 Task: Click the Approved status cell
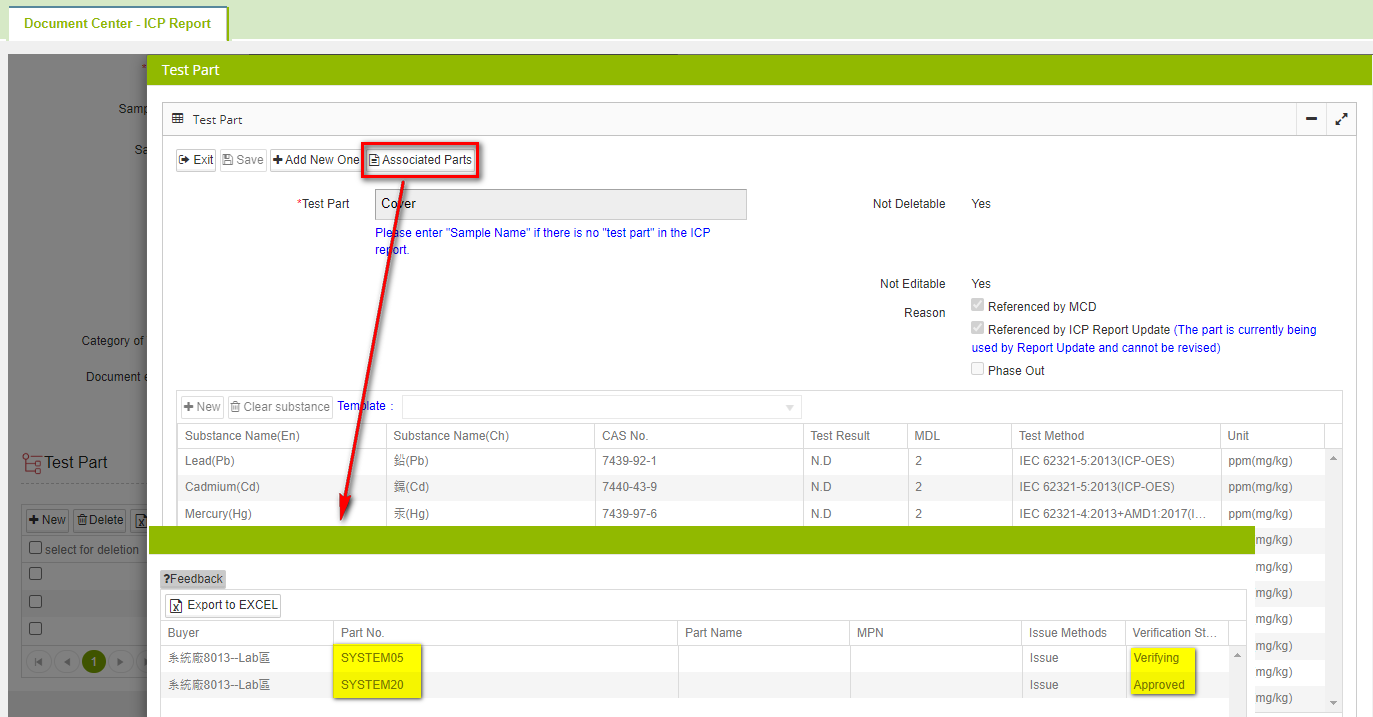click(1159, 685)
